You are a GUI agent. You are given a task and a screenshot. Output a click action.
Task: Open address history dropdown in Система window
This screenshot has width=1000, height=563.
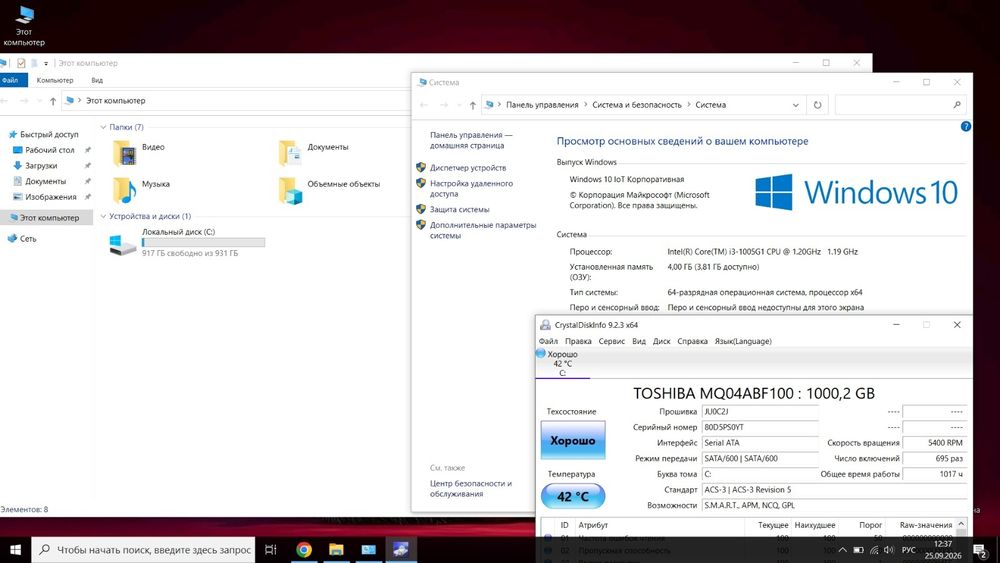pos(795,105)
